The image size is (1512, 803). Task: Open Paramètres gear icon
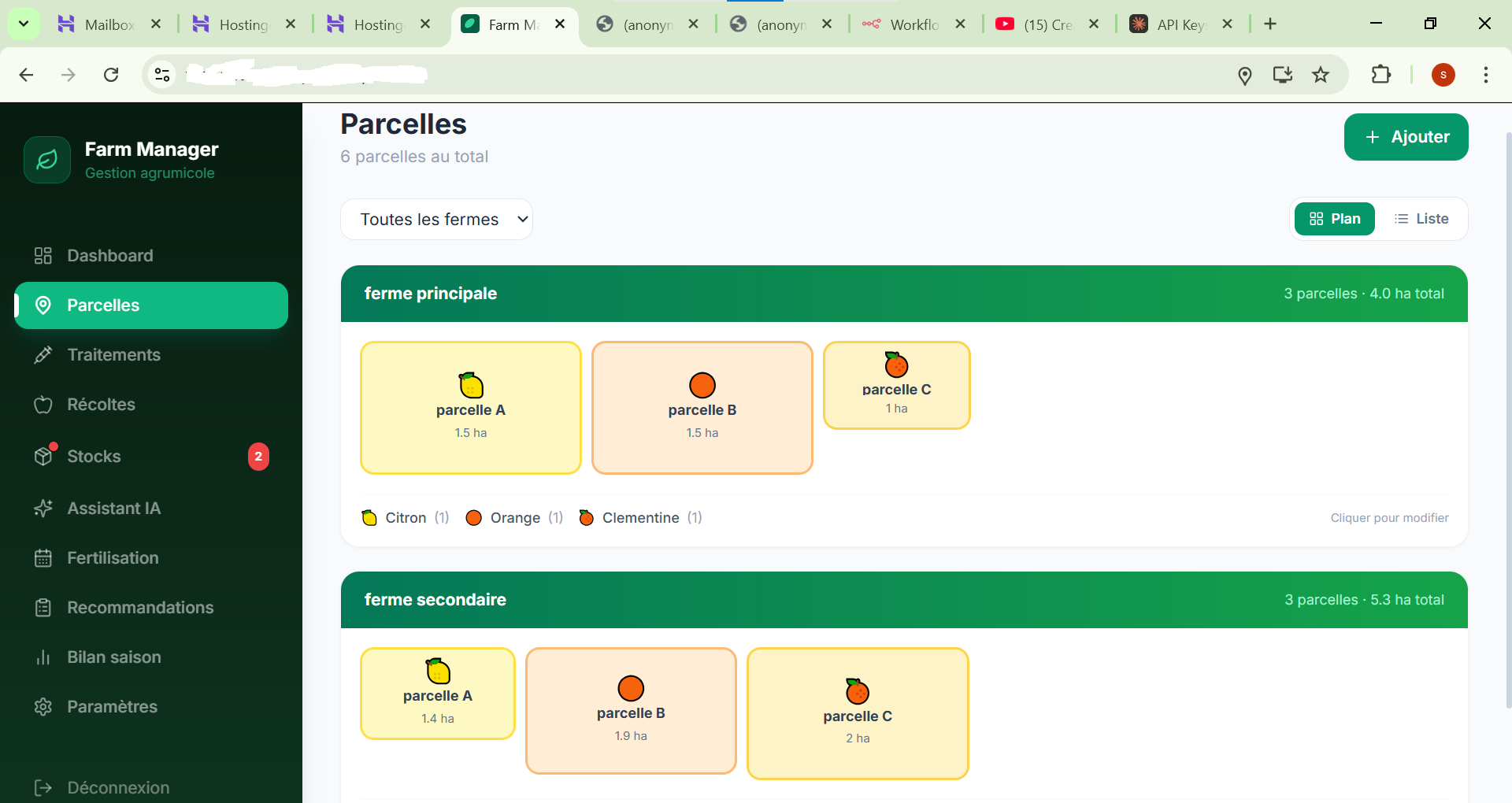[43, 706]
